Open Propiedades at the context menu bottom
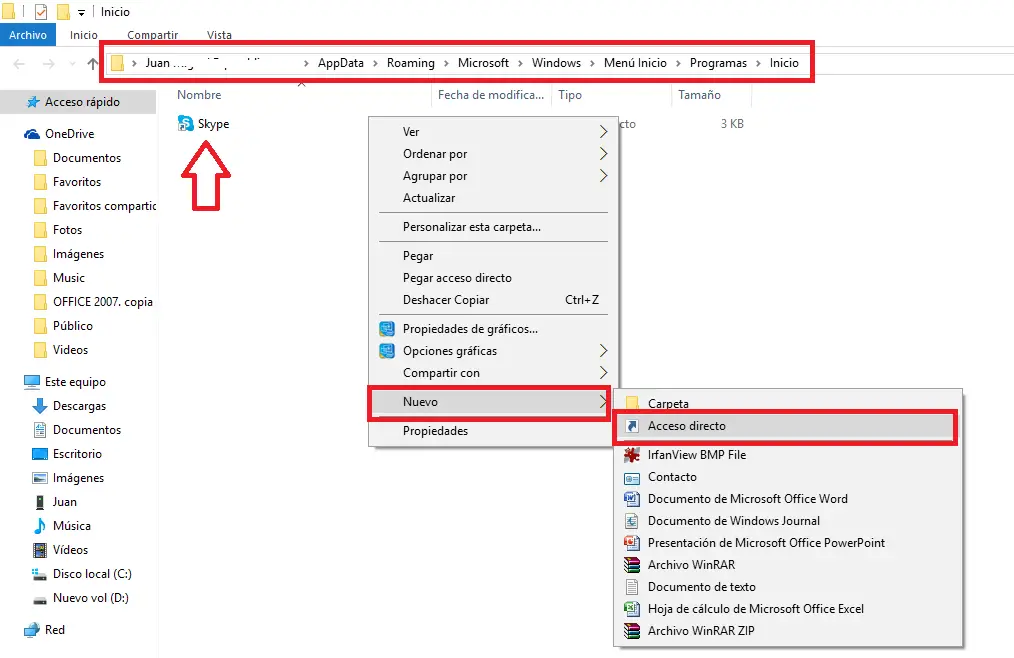1014x658 pixels. (x=435, y=431)
